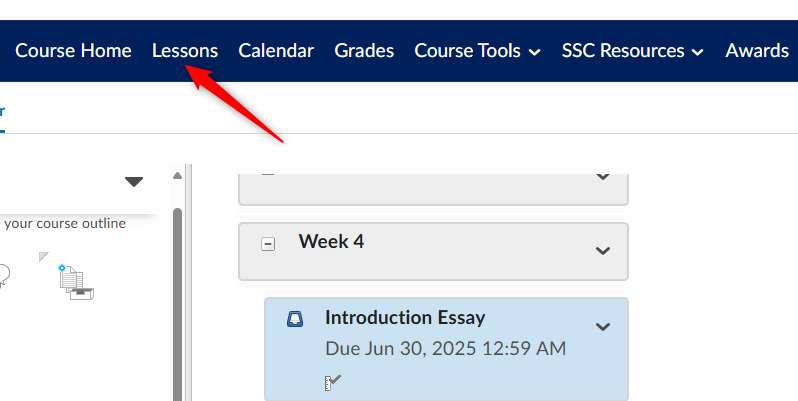This screenshot has width=798, height=401.
Task: Click the left panel vertical scrollbar thumb
Action: tap(177, 304)
